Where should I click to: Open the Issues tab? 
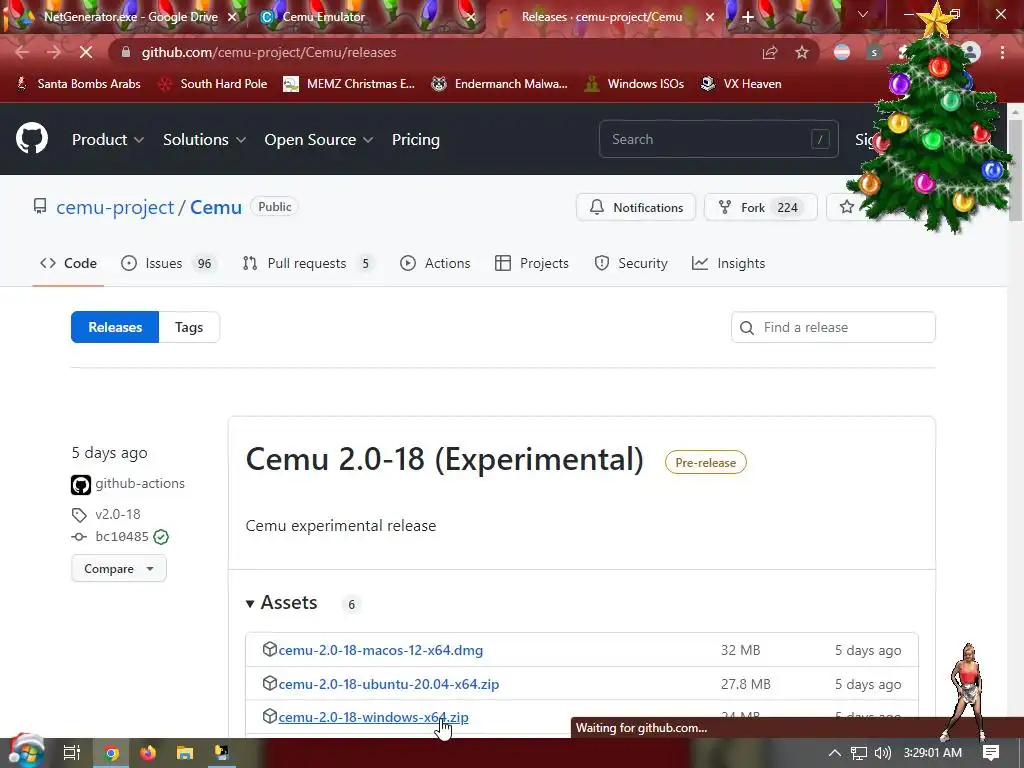coord(169,263)
